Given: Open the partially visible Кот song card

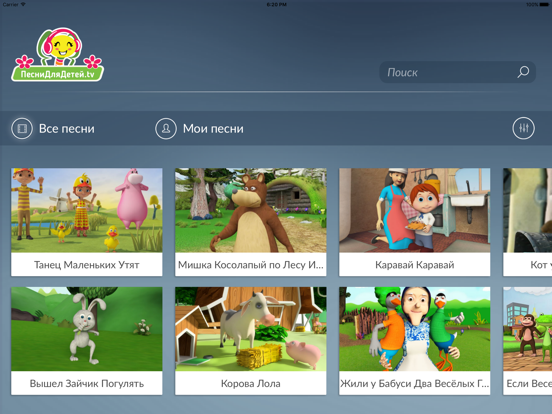Looking at the screenshot, I should coord(527,222).
